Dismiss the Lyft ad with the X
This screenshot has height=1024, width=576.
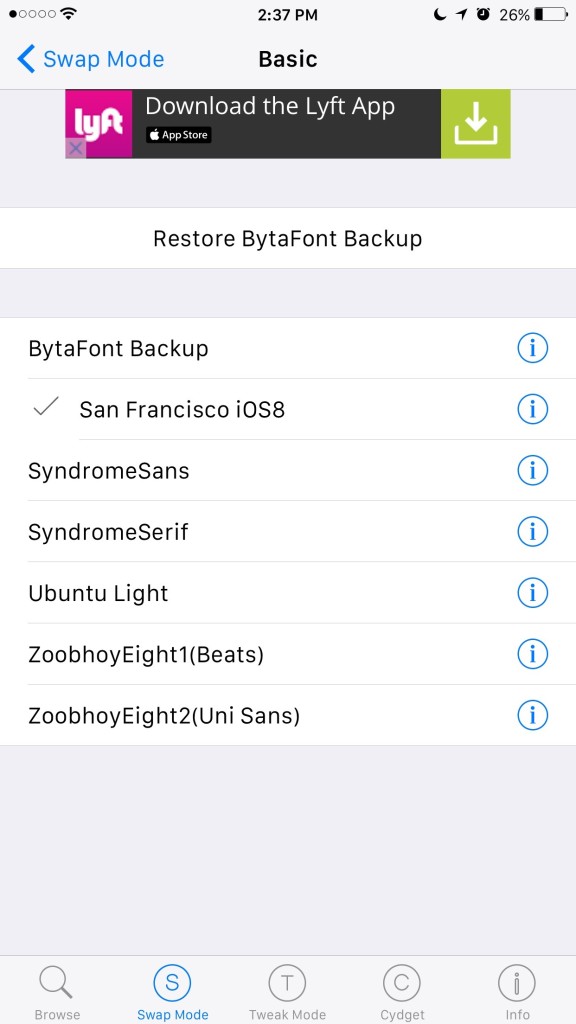pos(75,148)
